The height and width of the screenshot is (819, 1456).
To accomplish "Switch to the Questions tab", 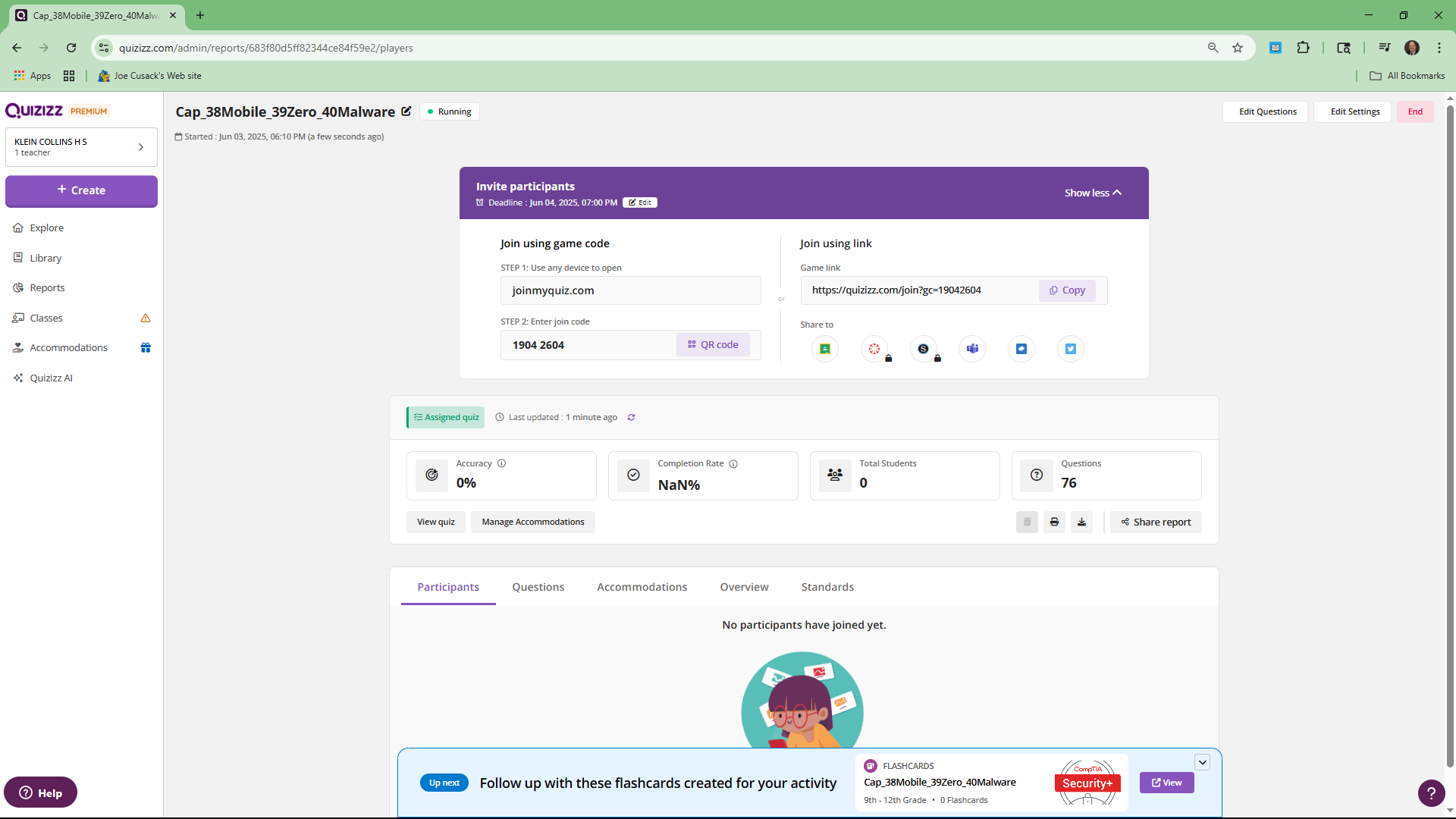I will click(x=538, y=587).
